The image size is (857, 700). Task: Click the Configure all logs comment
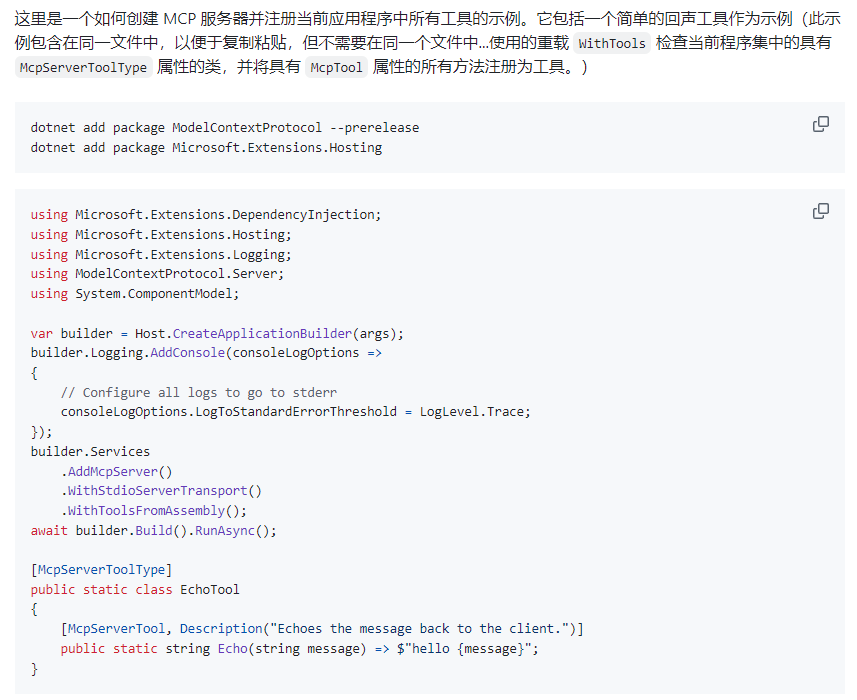[x=198, y=392]
